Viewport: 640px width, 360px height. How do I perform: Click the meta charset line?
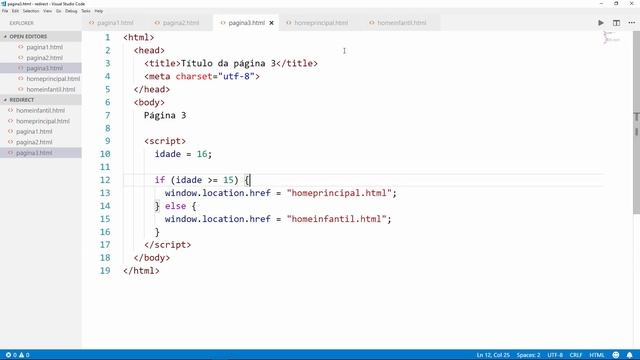[202, 77]
